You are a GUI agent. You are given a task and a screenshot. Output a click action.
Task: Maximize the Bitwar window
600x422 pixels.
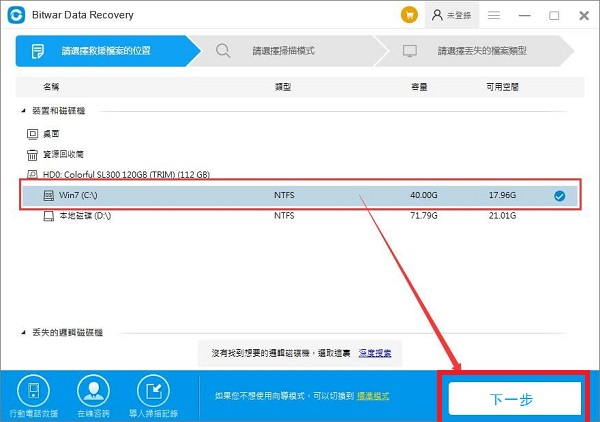tap(554, 16)
